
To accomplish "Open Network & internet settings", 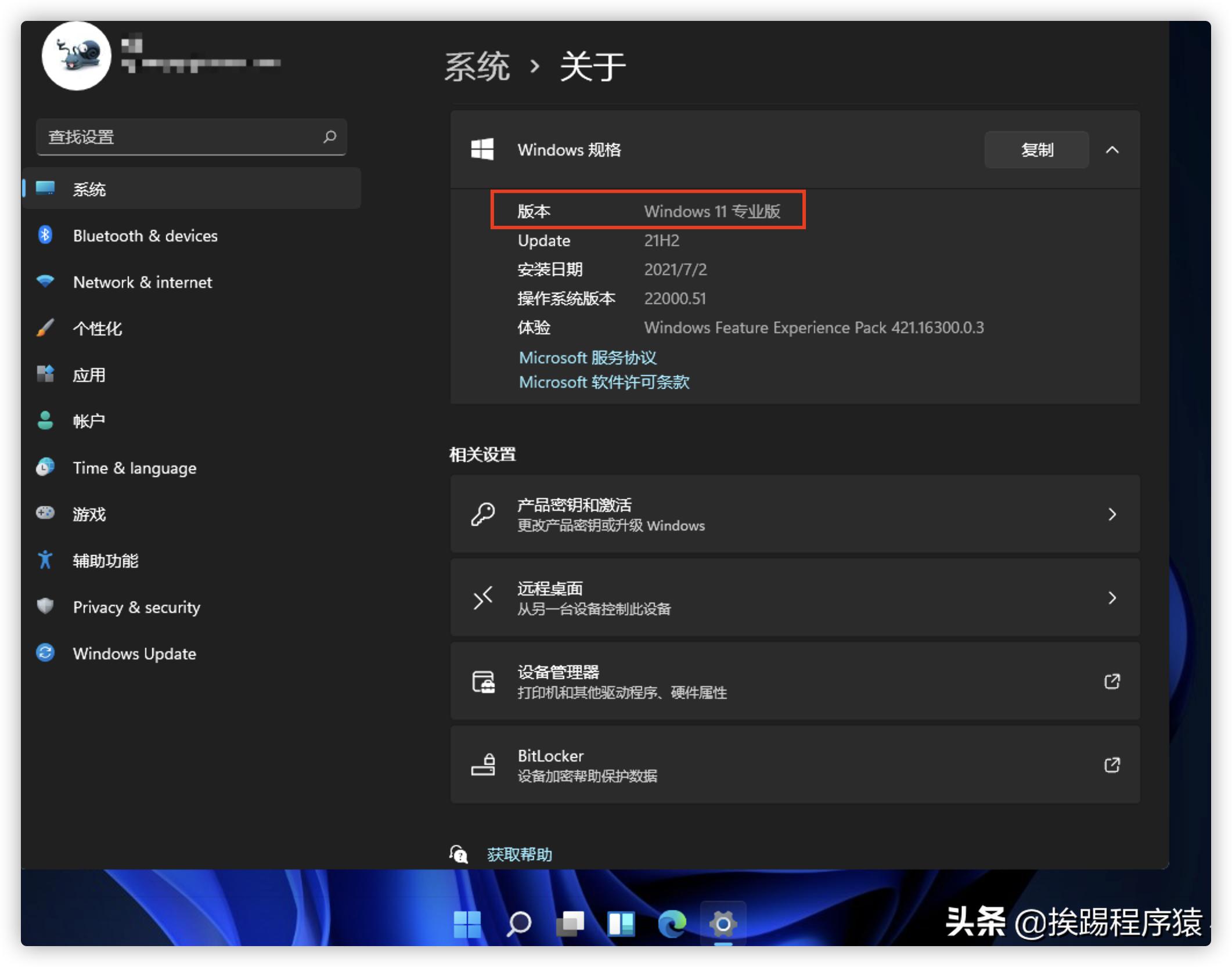I will [142, 282].
